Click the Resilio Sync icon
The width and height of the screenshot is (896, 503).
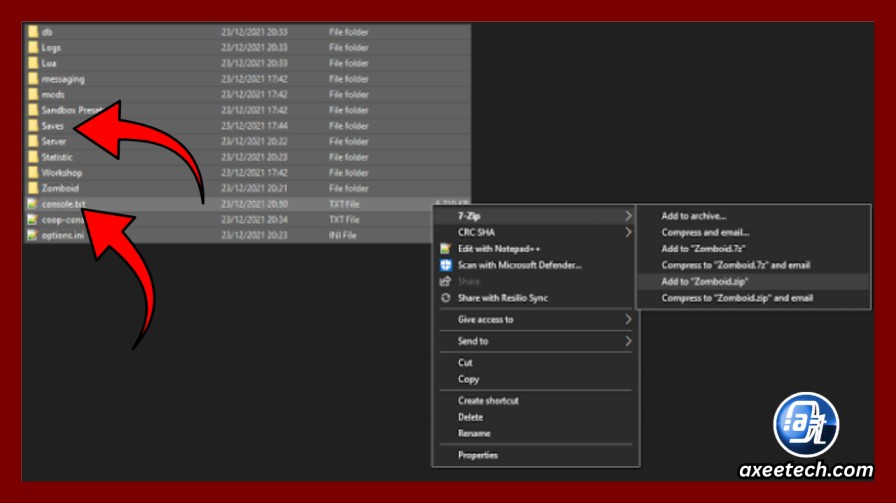coord(445,298)
